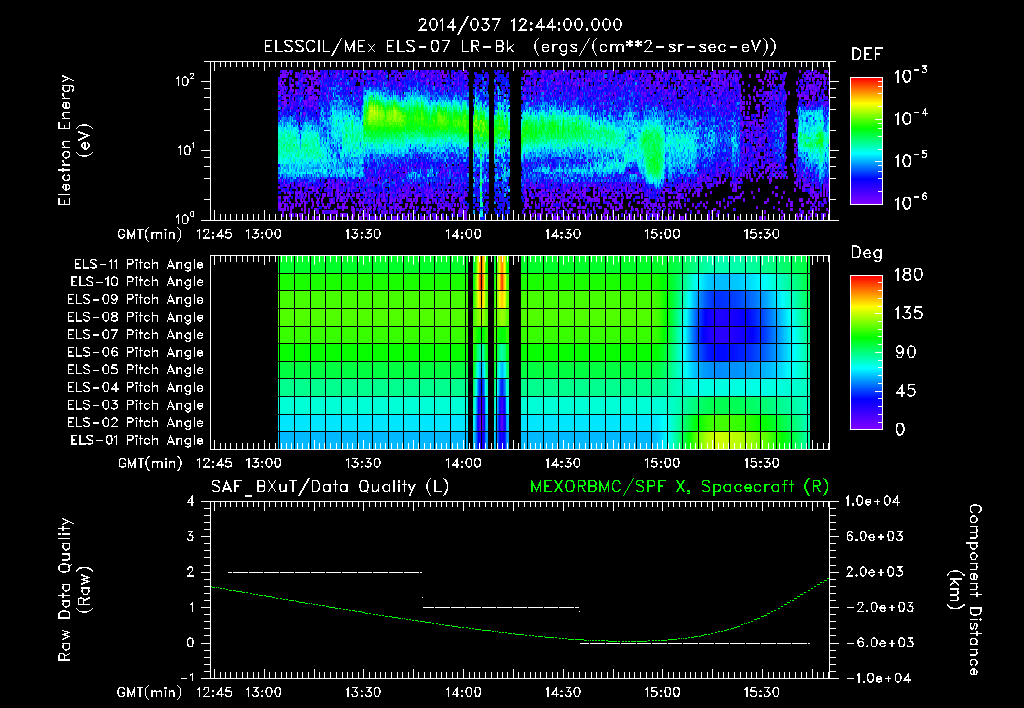Click the SAF_BXuT/Data Quality (L) title
1024x708 pixels.
click(330, 487)
